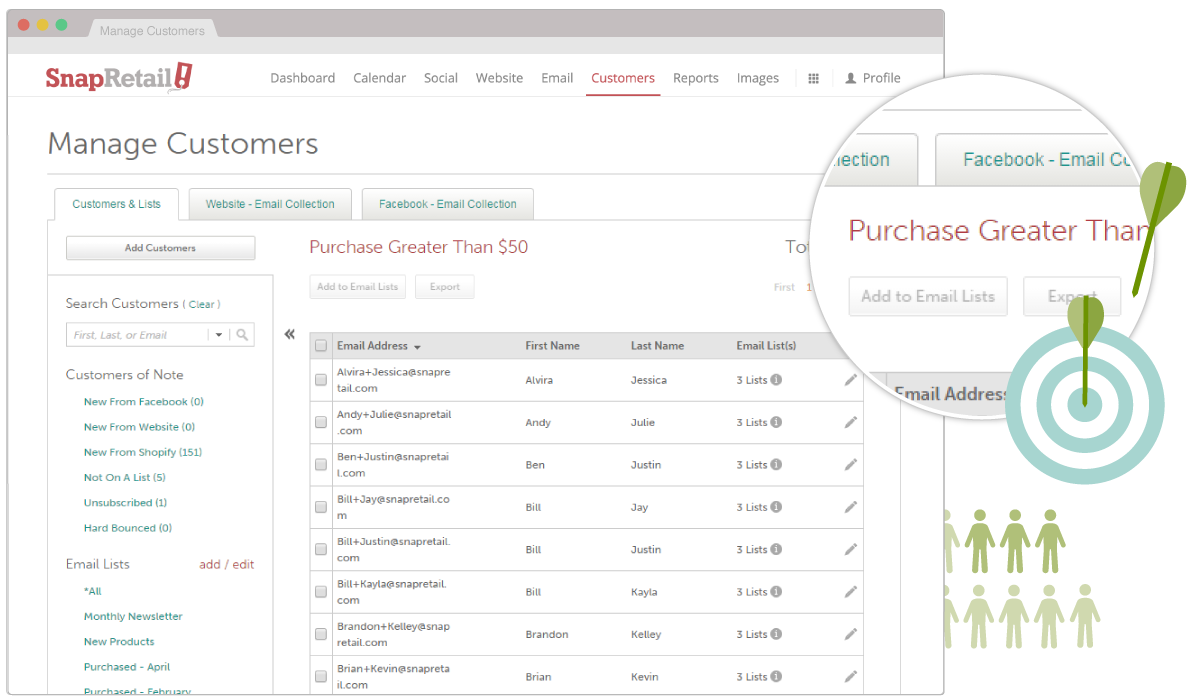Screen dimensions: 1200x700
Task: Collapse the sidebar with double-chevron icon
Action: point(290,335)
